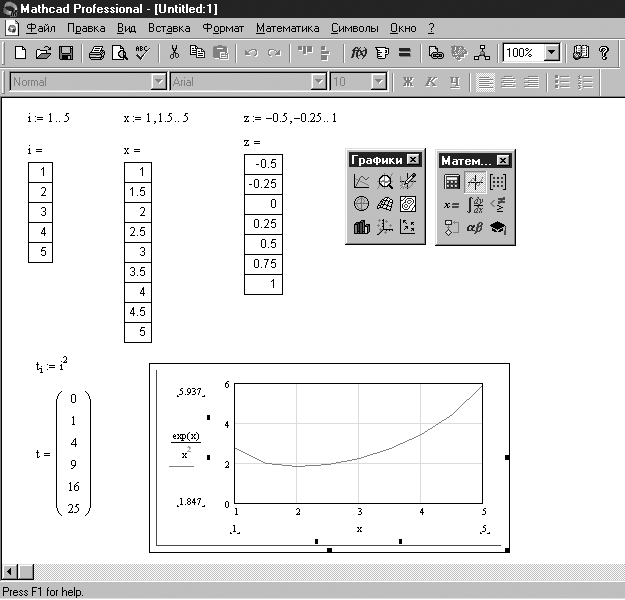Screen dimensions: 625x600
Task: Select the Polar Plot icon in the Графики palette
Action: [362, 204]
